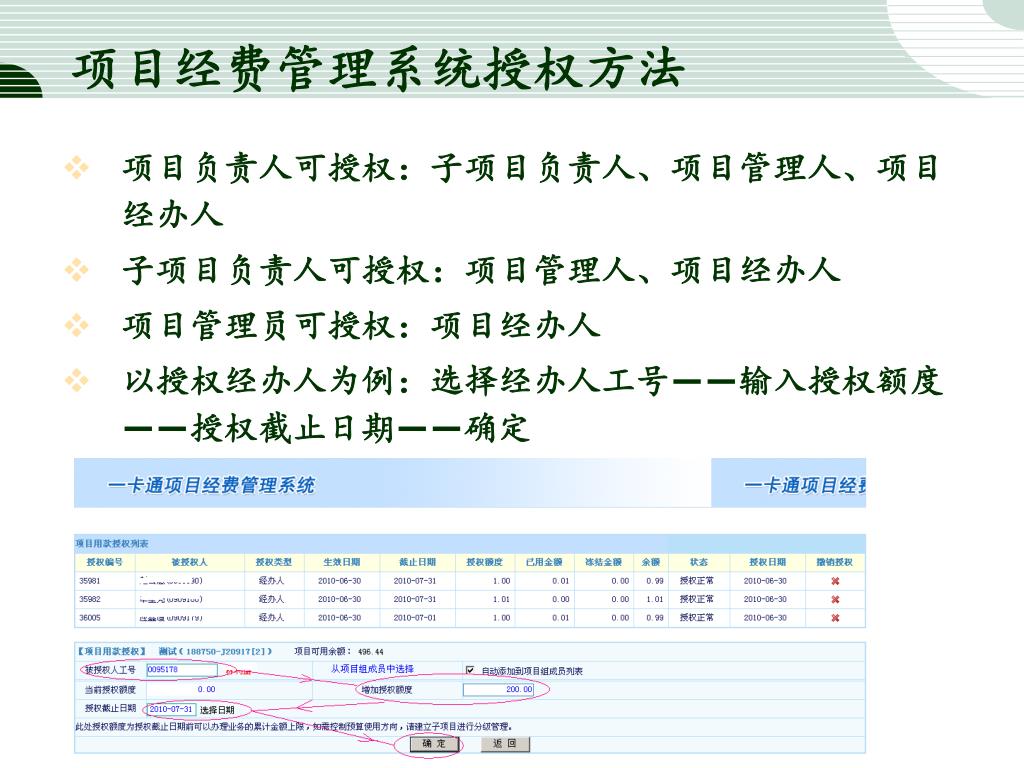Click the 冻结金额 column header
1024x768 pixels.
point(603,562)
